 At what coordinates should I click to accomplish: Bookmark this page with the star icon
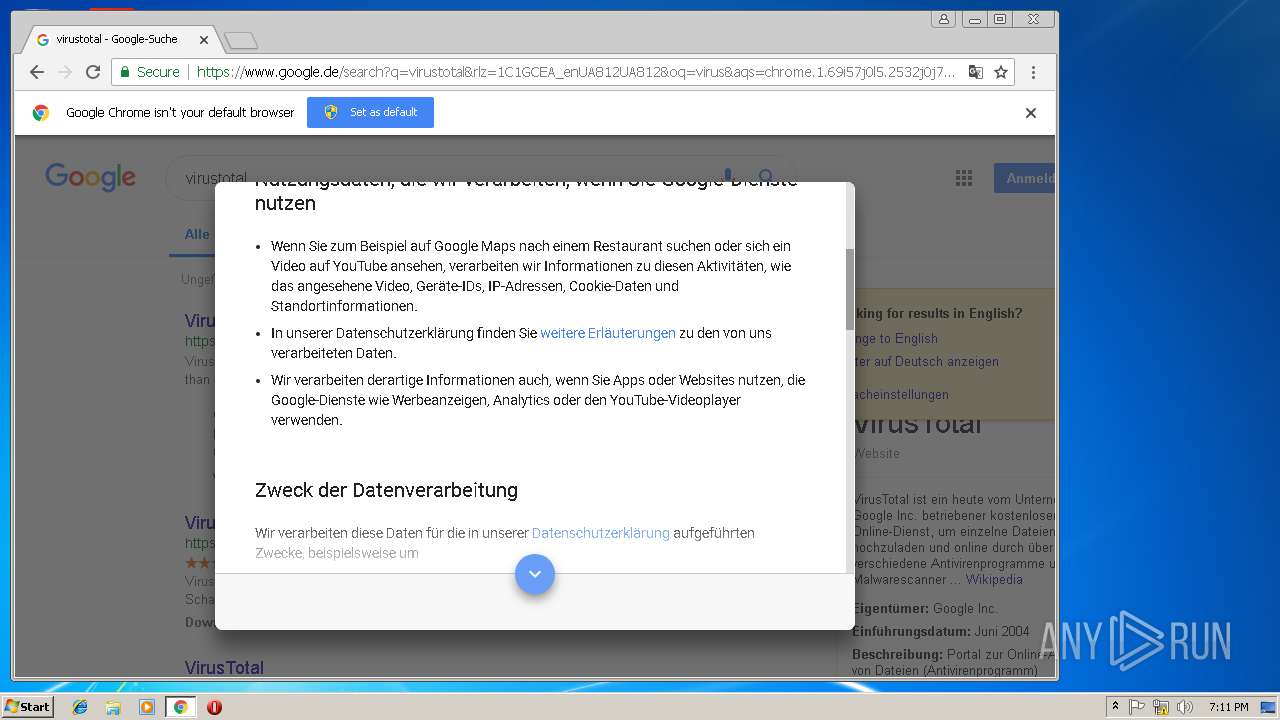[x=1000, y=72]
